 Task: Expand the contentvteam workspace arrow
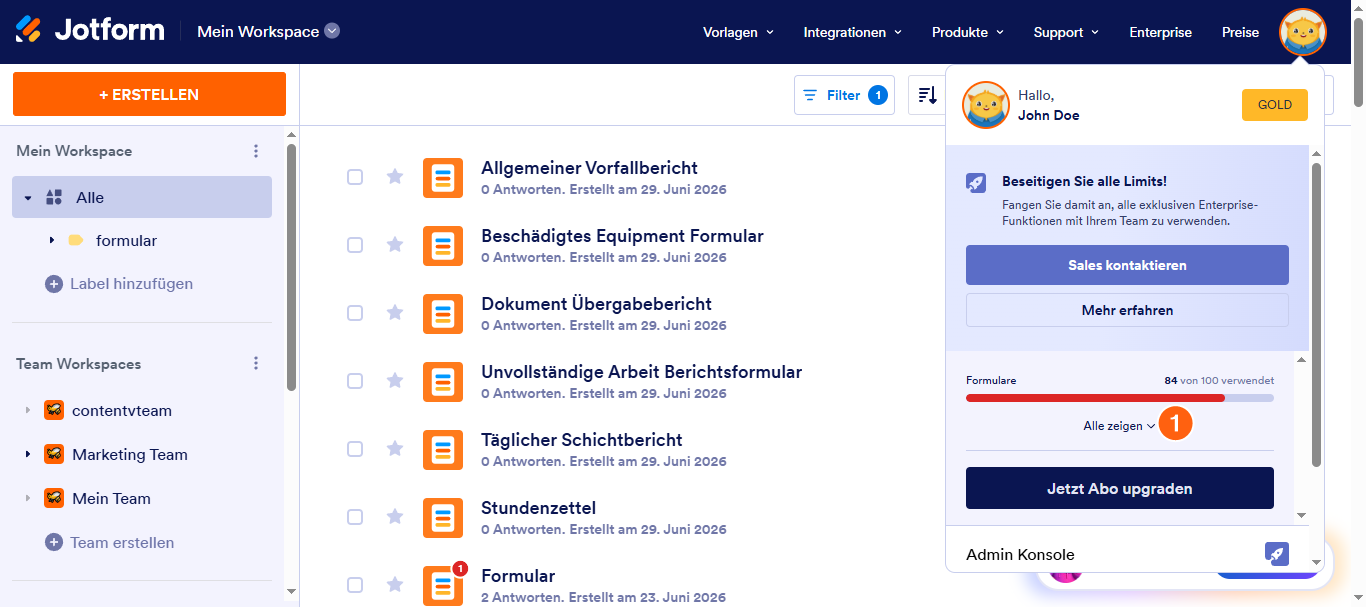tap(28, 411)
